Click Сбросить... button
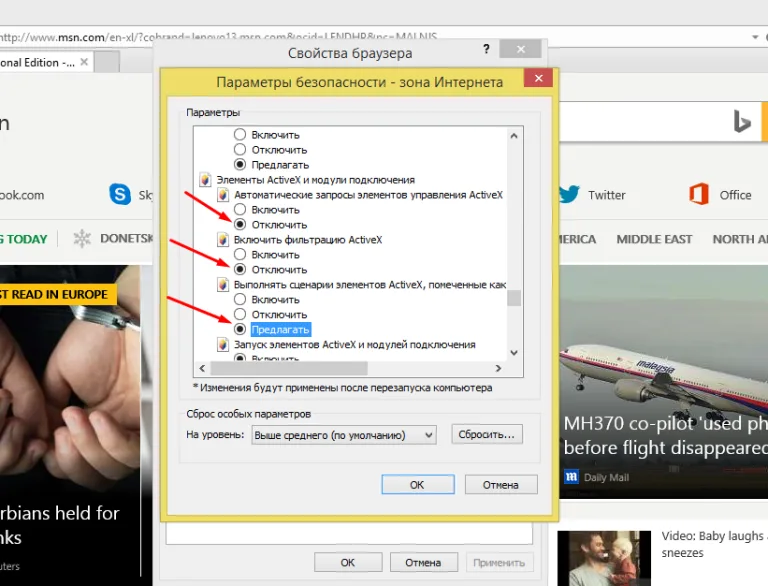768x586 pixels. coord(487,435)
